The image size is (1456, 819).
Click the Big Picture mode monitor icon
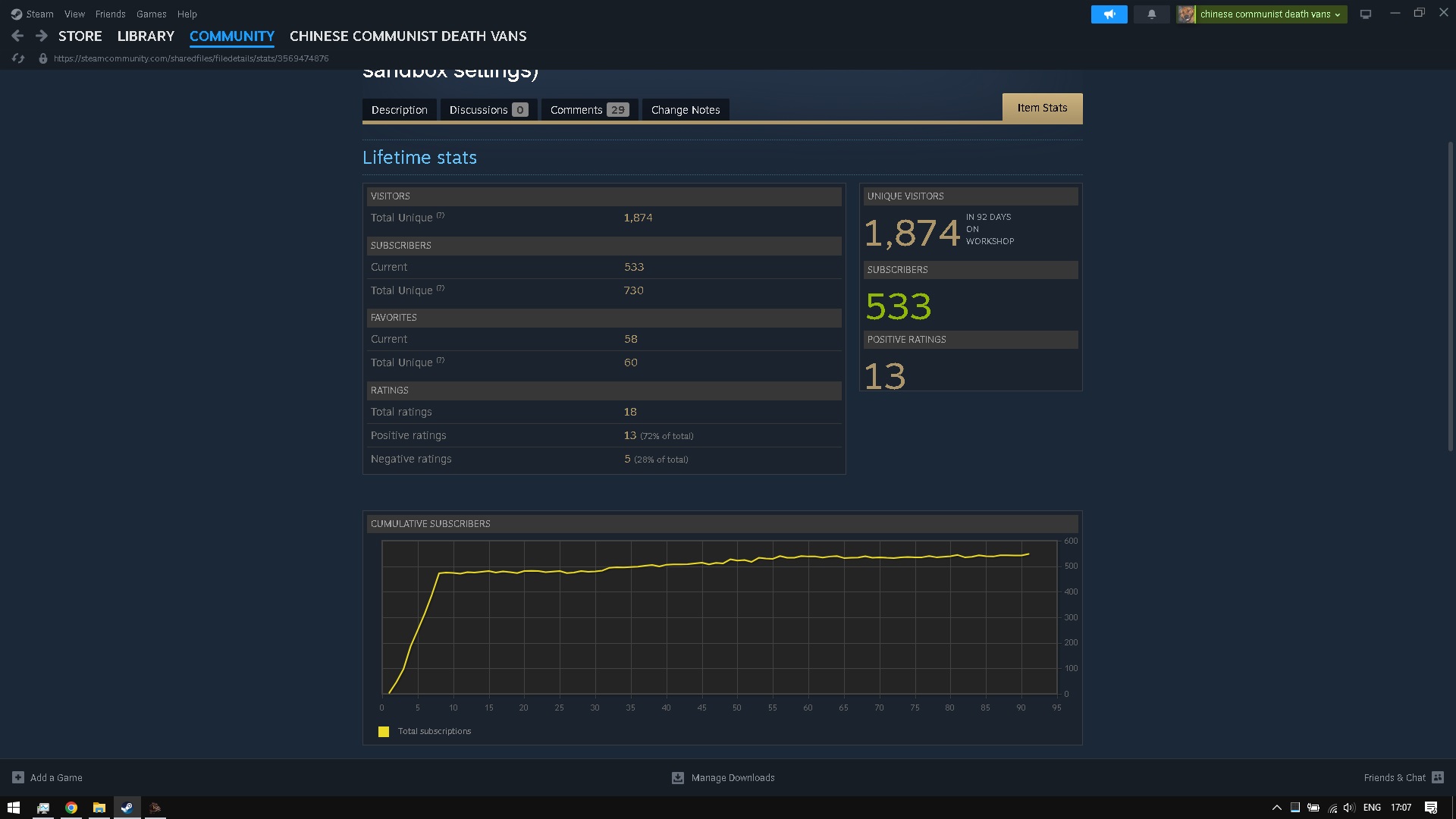pos(1366,14)
